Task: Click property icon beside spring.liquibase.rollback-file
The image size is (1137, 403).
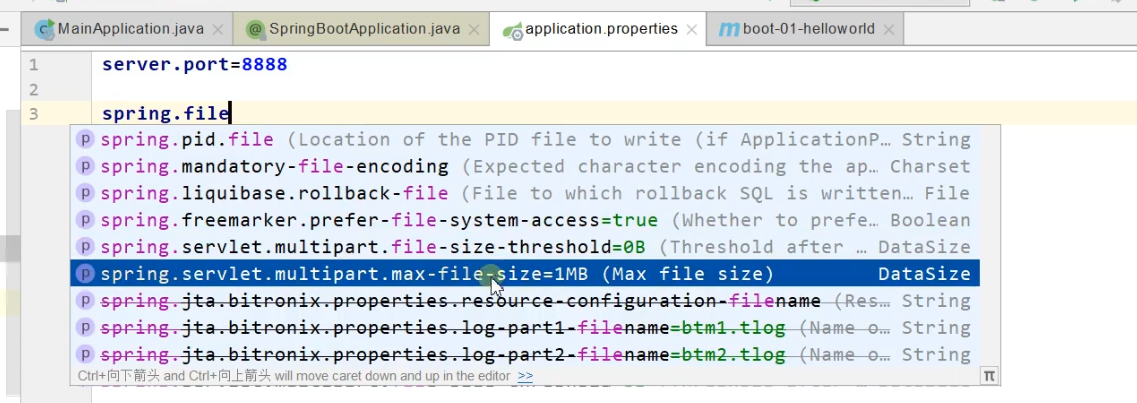Action: pos(86,193)
